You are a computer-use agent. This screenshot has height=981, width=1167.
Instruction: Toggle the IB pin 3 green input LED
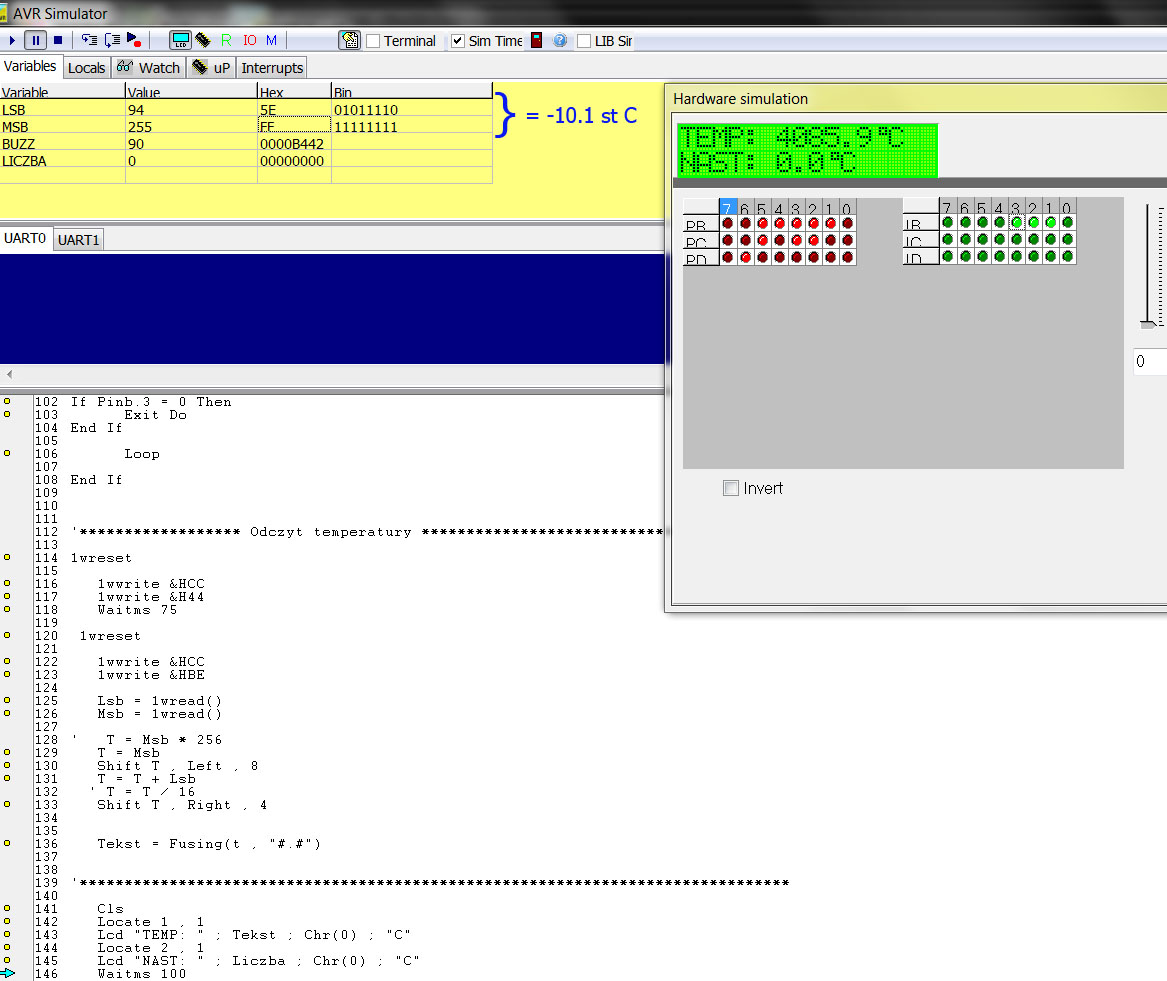1017,223
